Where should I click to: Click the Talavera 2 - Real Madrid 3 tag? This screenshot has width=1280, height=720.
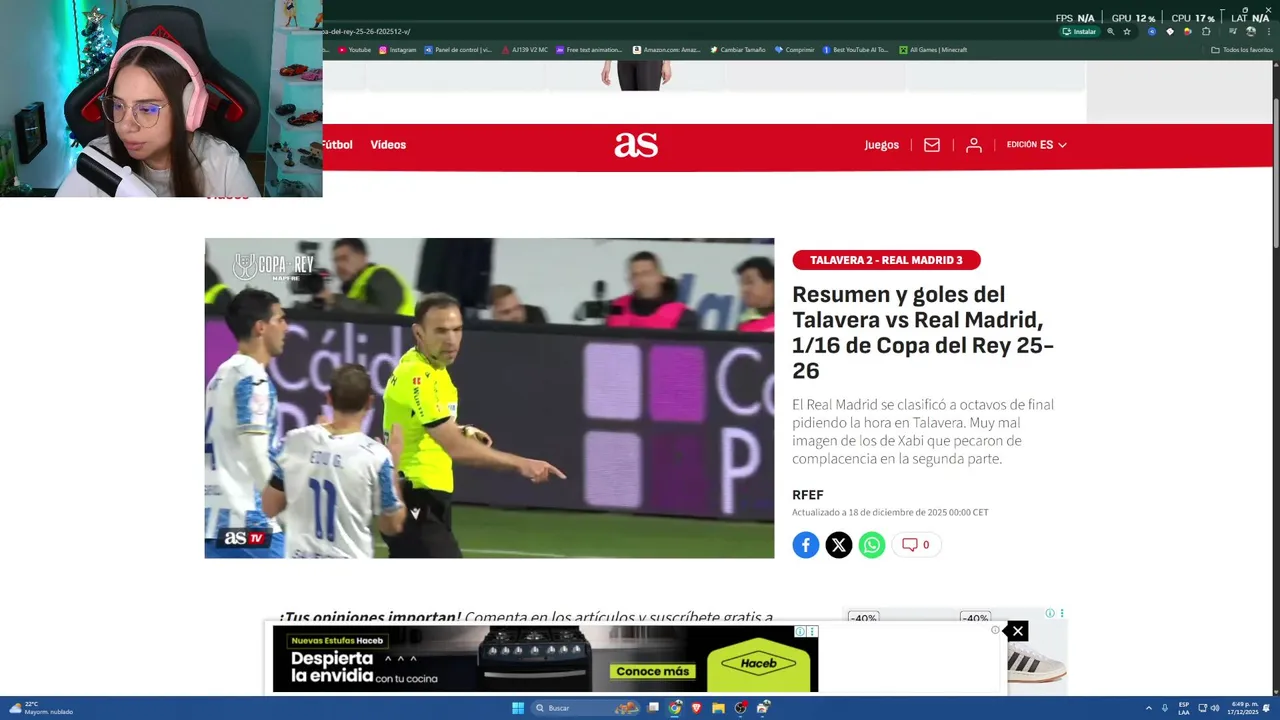pyautogui.click(x=886, y=260)
